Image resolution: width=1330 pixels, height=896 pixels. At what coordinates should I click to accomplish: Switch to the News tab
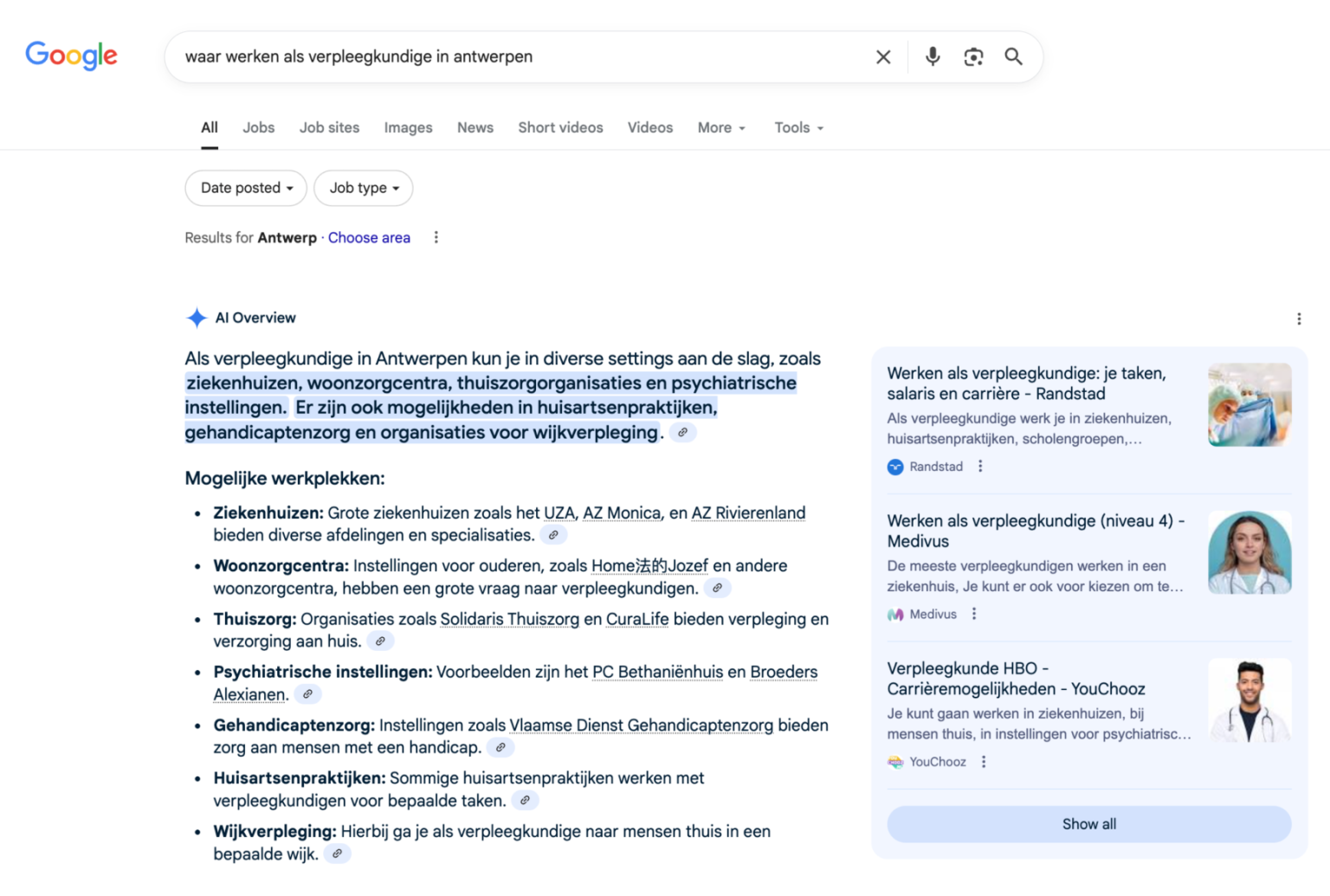coord(475,127)
